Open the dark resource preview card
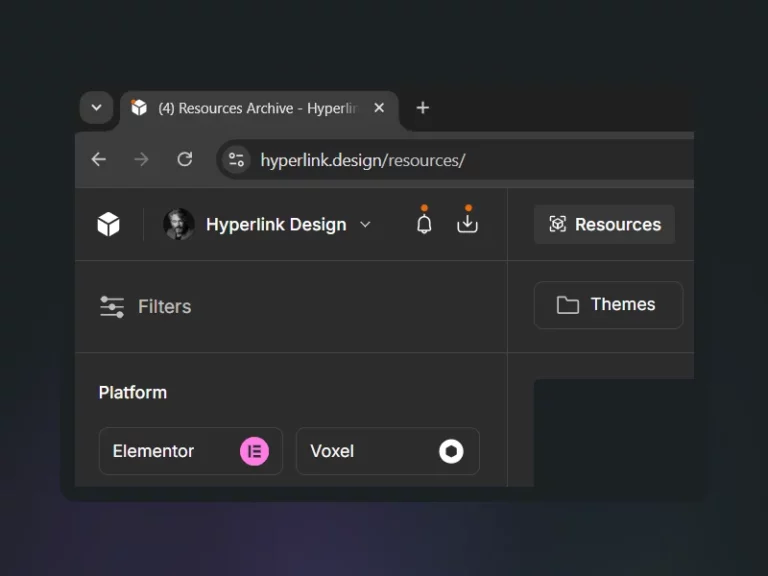 [x=614, y=433]
